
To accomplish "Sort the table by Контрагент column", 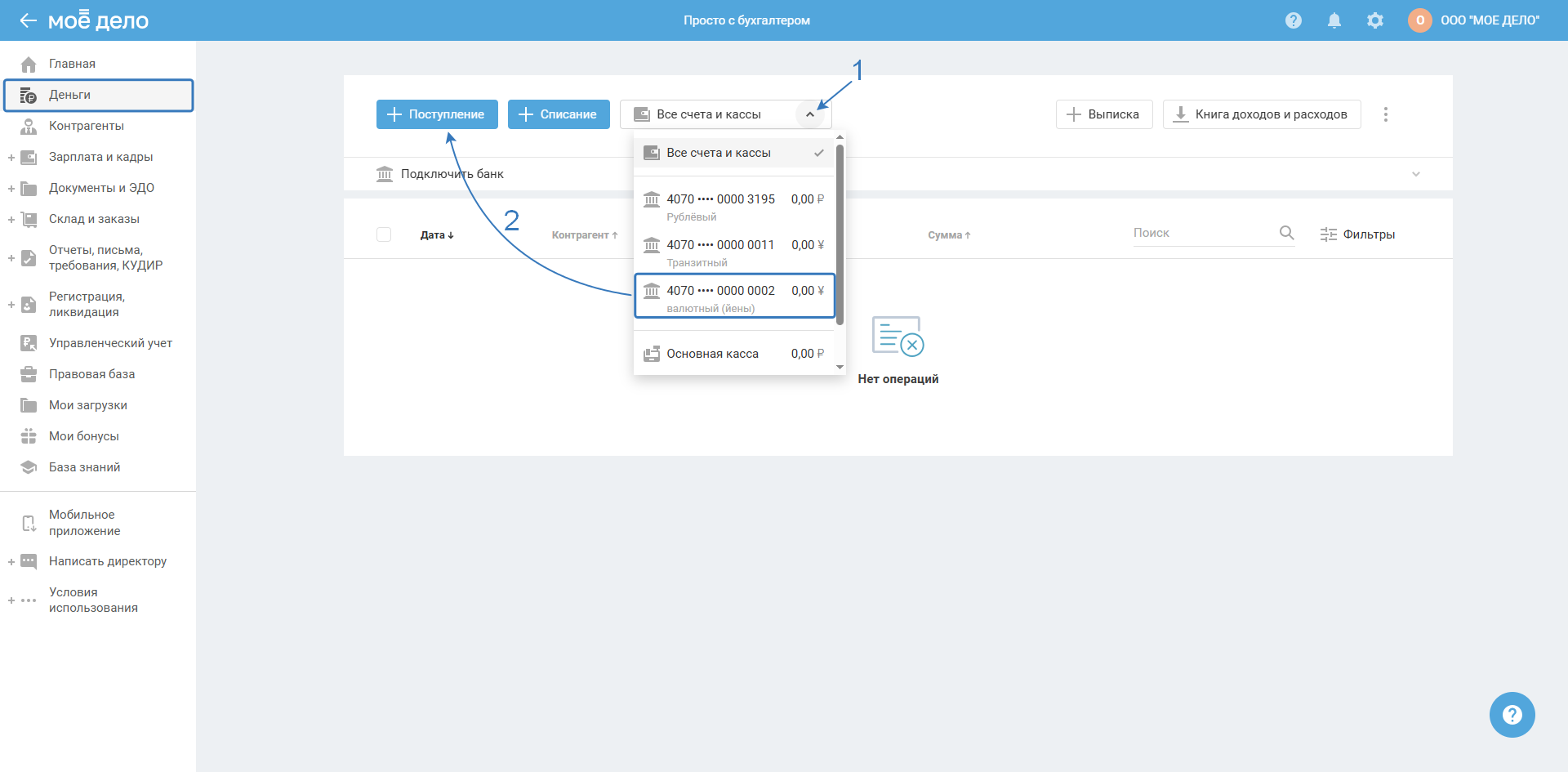I will pyautogui.click(x=585, y=235).
